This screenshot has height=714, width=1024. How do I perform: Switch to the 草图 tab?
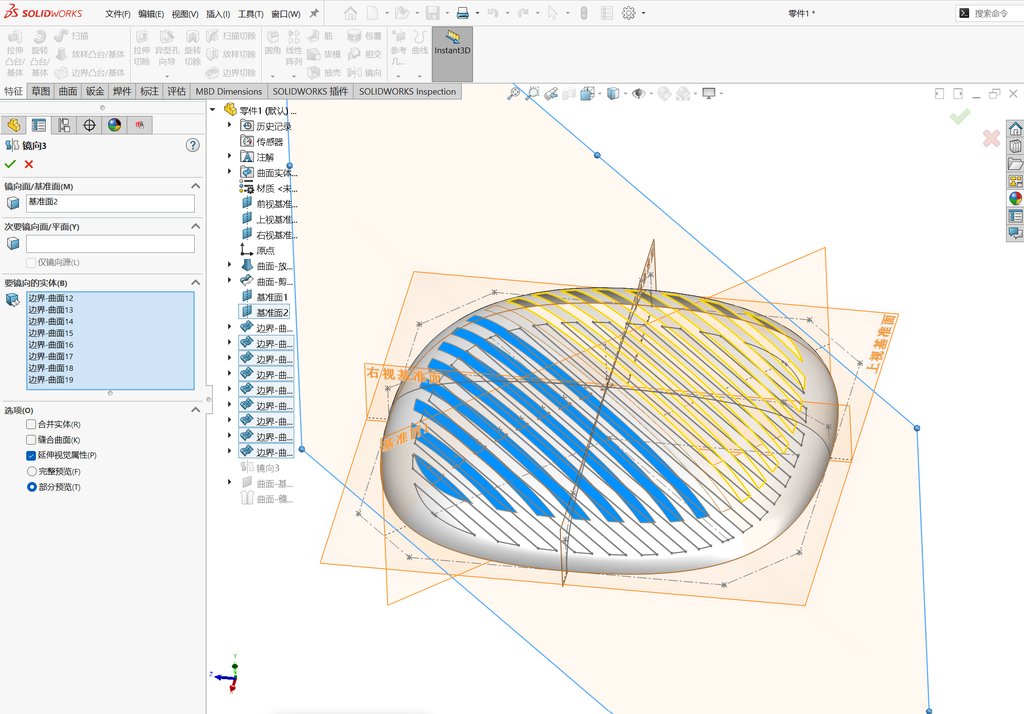pyautogui.click(x=40, y=91)
